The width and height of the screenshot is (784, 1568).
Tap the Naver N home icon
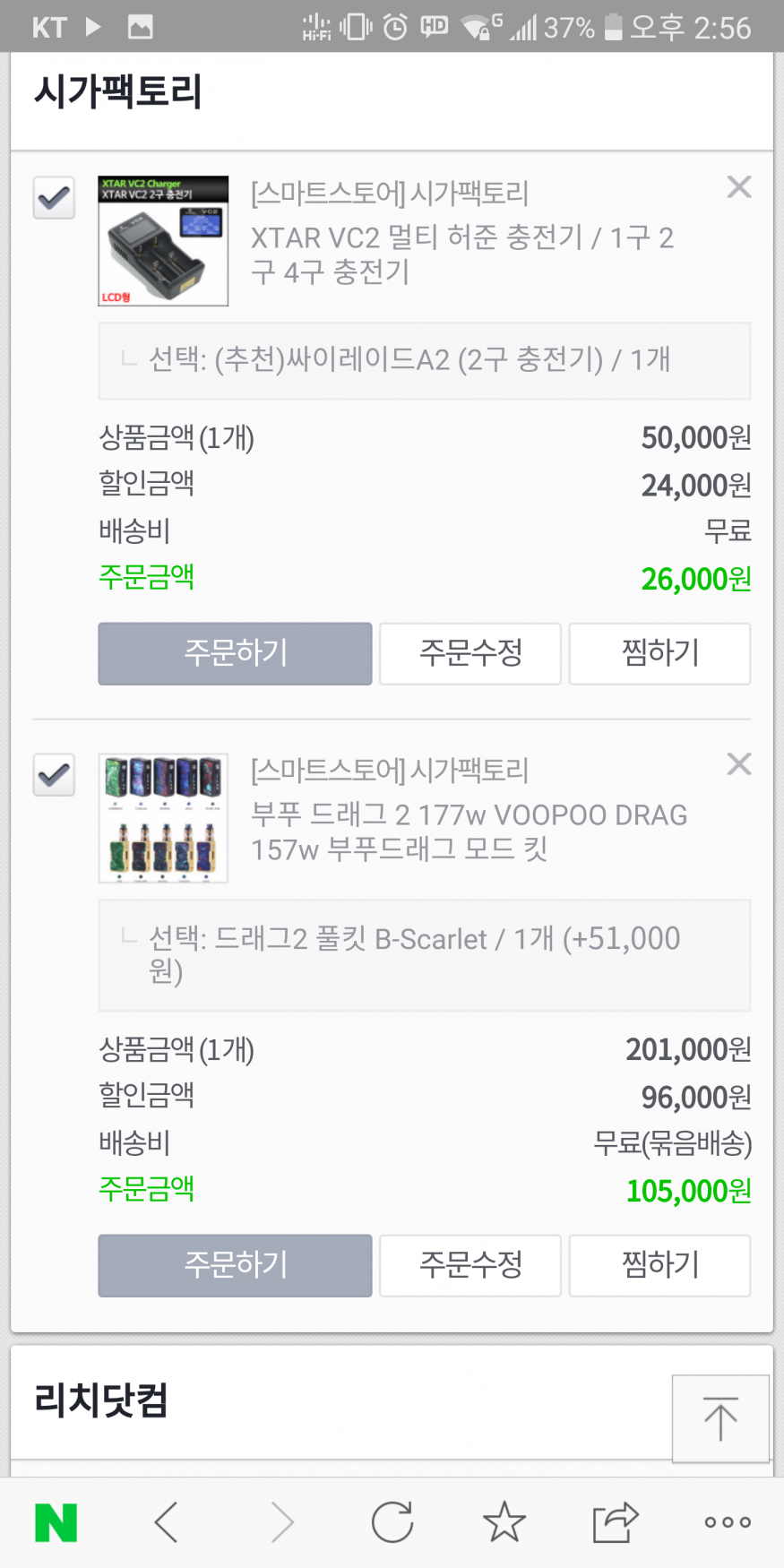[x=56, y=1522]
